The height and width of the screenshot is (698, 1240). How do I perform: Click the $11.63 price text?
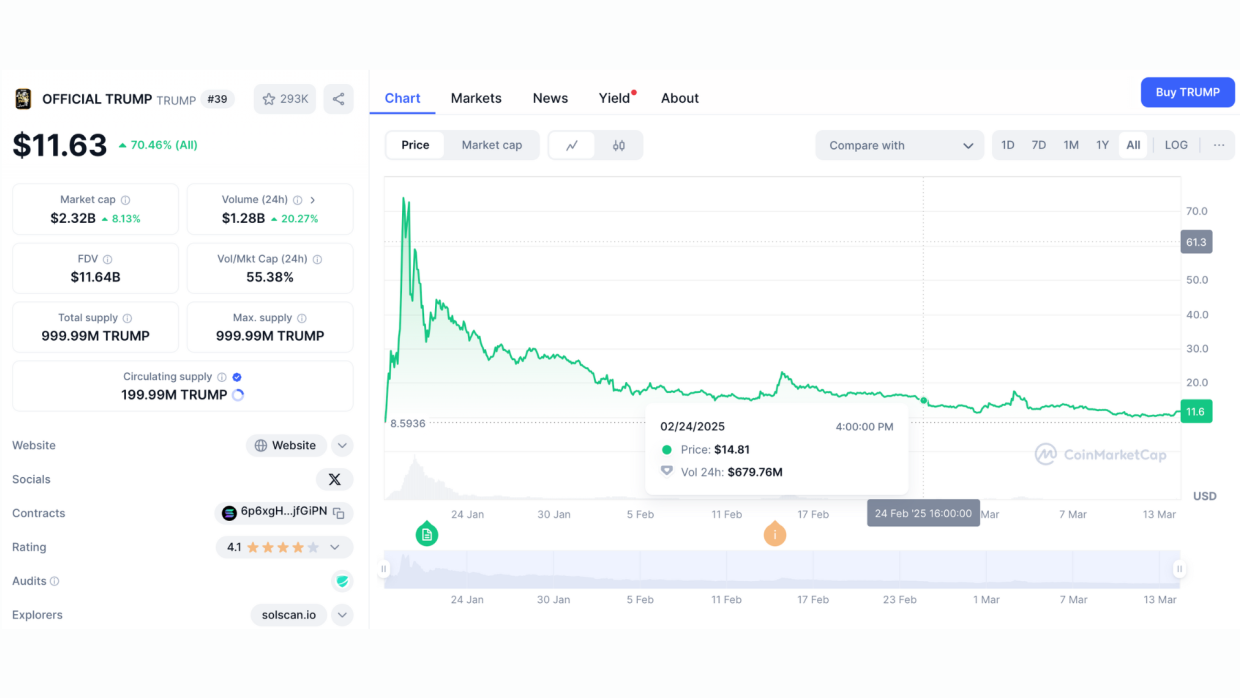(60, 145)
